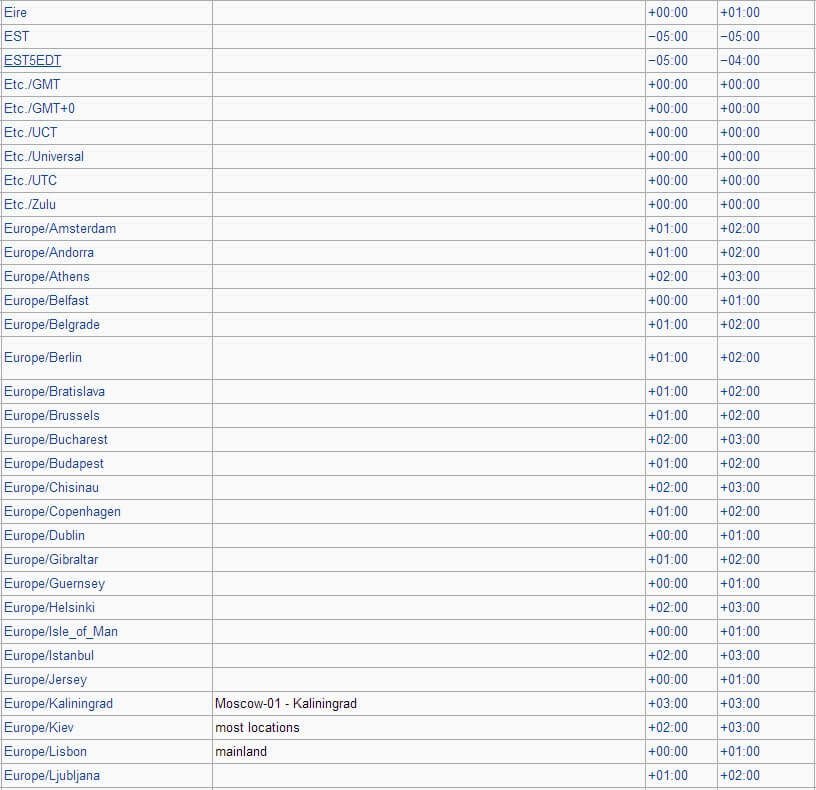
Task: Click the +03:00 standard offset in Europe/Kaliningrad row
Action: point(668,704)
